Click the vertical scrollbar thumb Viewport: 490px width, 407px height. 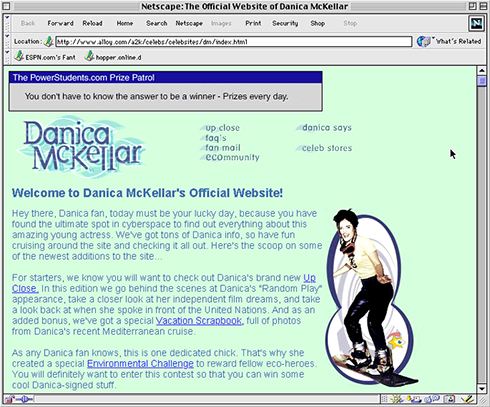(x=482, y=81)
